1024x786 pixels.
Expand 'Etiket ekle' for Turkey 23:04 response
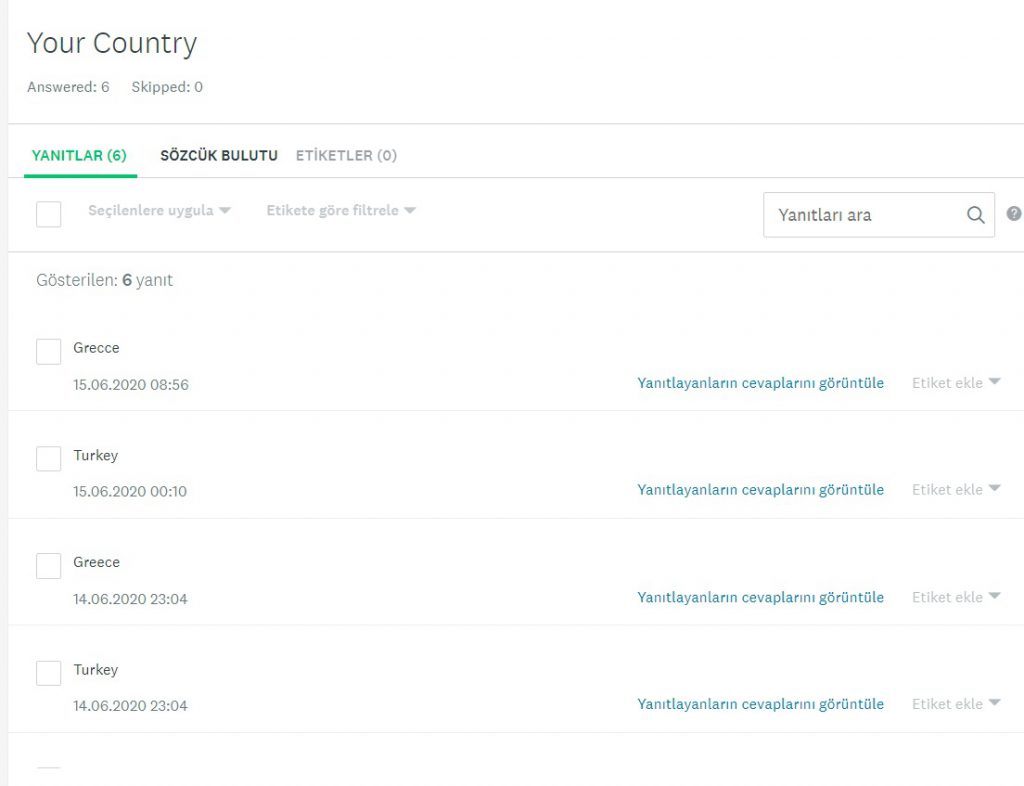[x=955, y=704]
